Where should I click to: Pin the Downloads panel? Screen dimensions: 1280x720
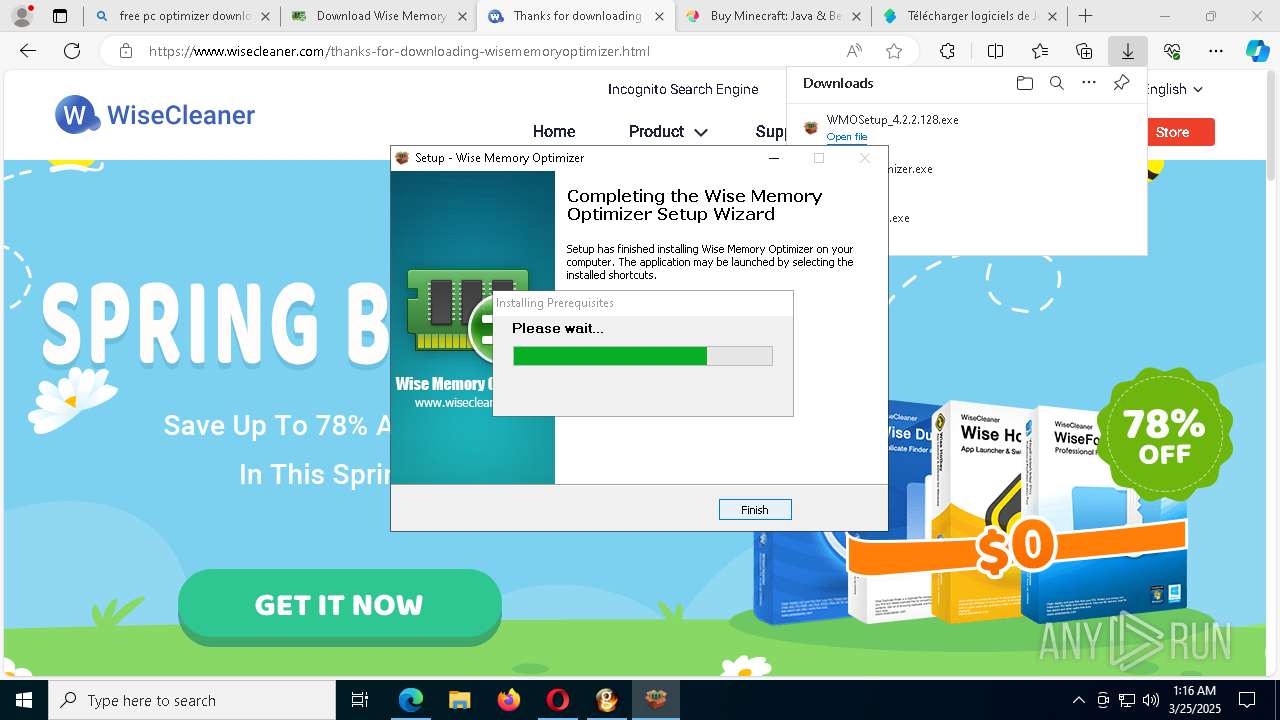tap(1121, 83)
